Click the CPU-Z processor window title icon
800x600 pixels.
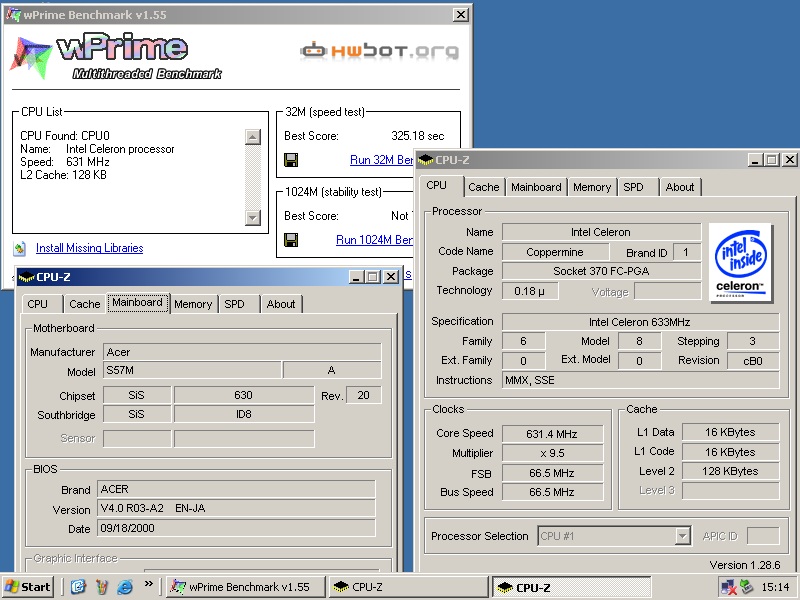click(425, 160)
